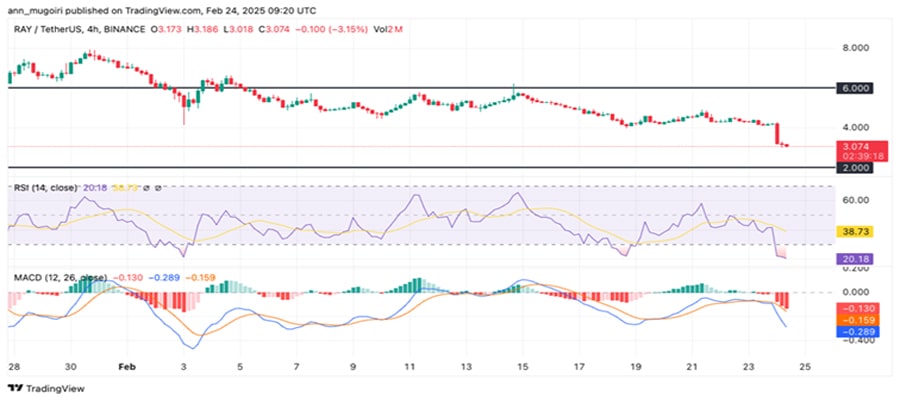Click the change value −0.100 (−3.15%)
Image resolution: width=900 pixels, height=400 pixels.
click(x=331, y=29)
